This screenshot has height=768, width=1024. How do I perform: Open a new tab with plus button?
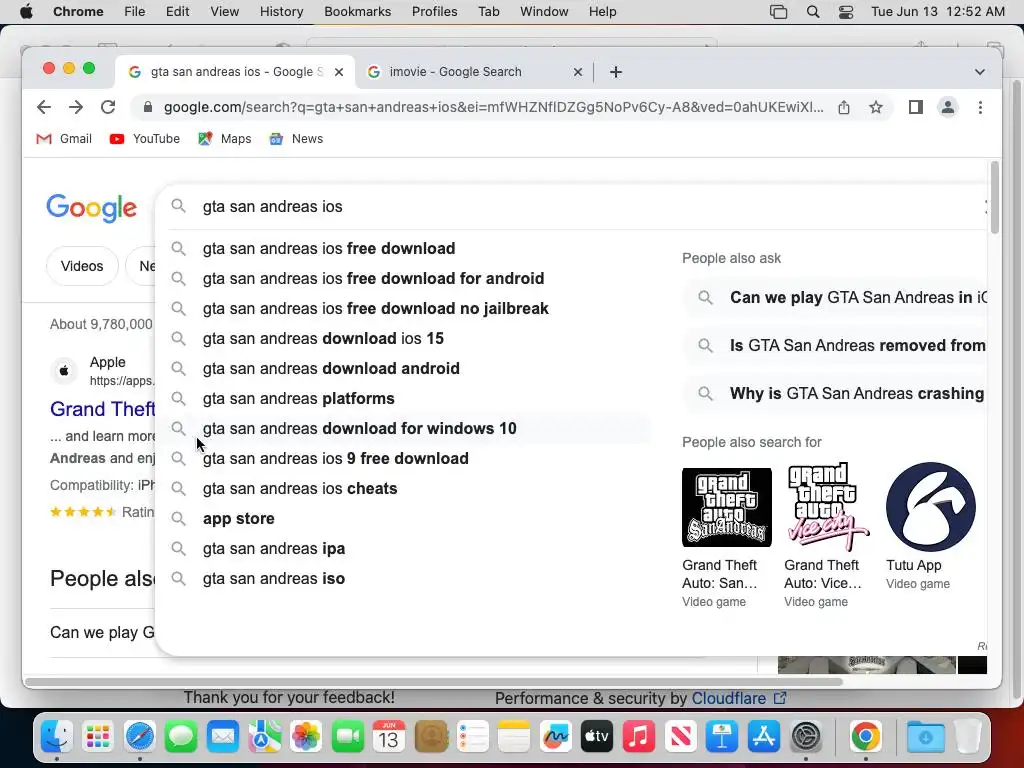(x=615, y=72)
